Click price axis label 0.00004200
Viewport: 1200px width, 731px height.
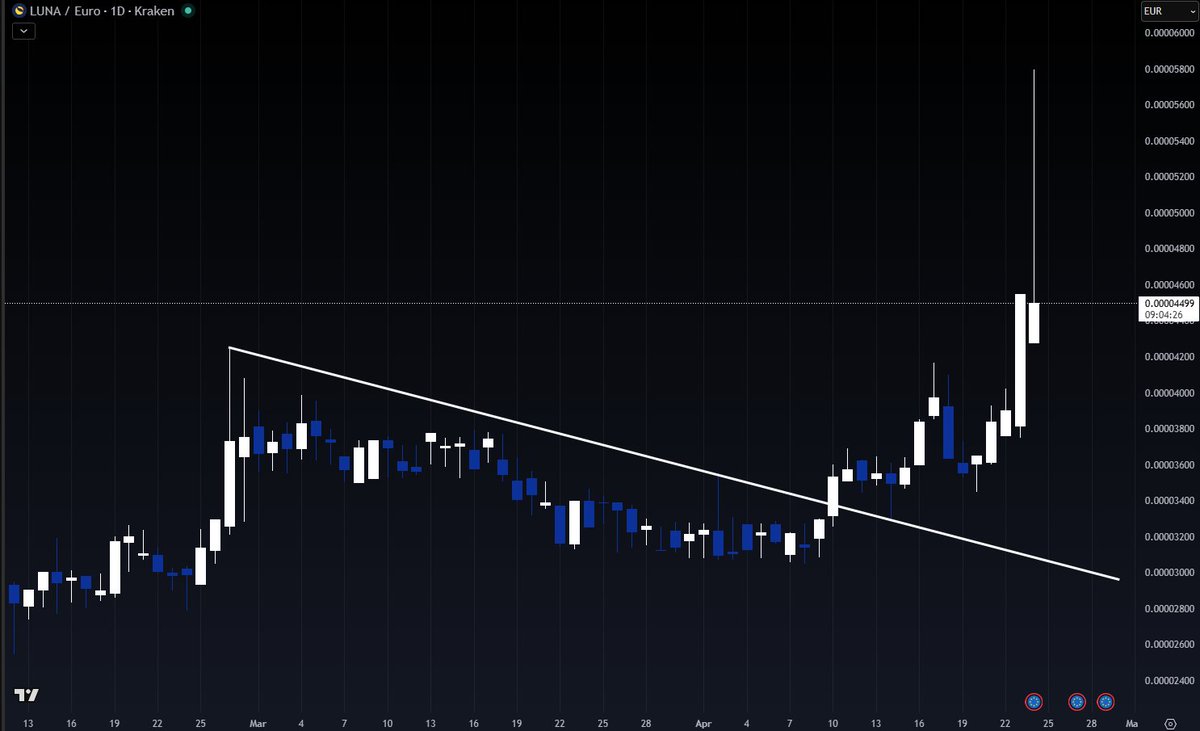1169,357
